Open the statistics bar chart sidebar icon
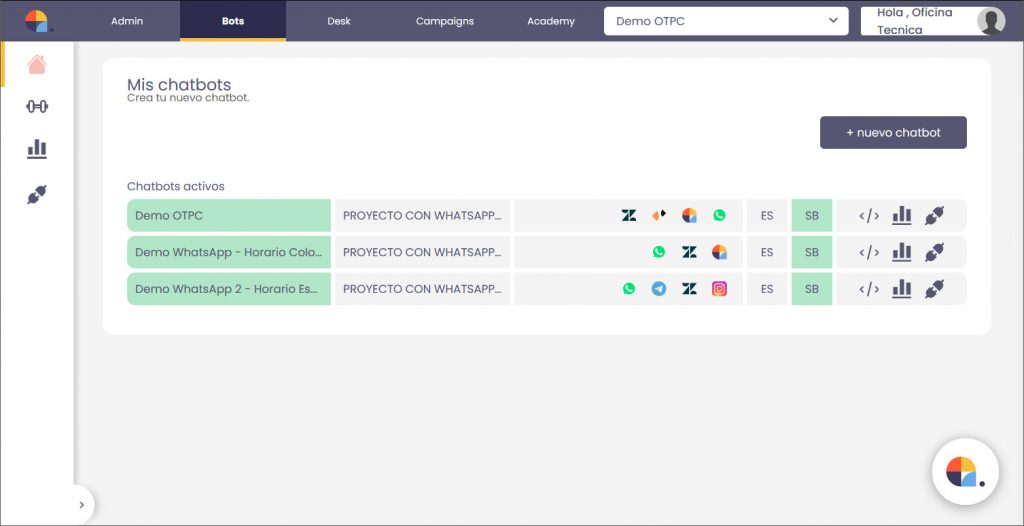This screenshot has width=1024, height=526. click(x=37, y=150)
